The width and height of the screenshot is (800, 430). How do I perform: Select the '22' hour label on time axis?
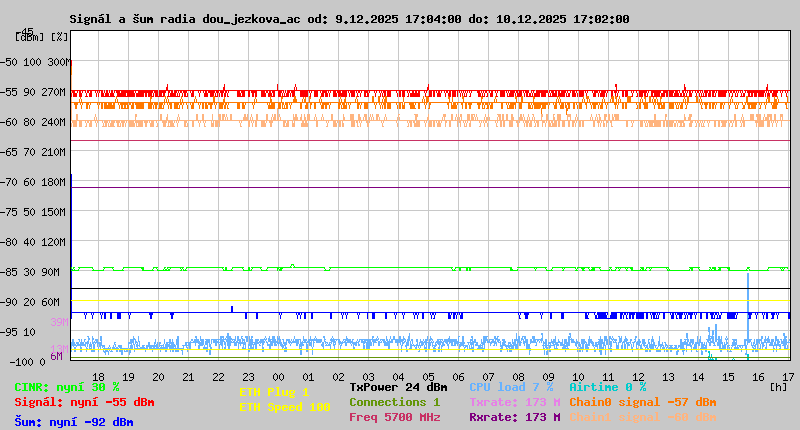pos(218,377)
